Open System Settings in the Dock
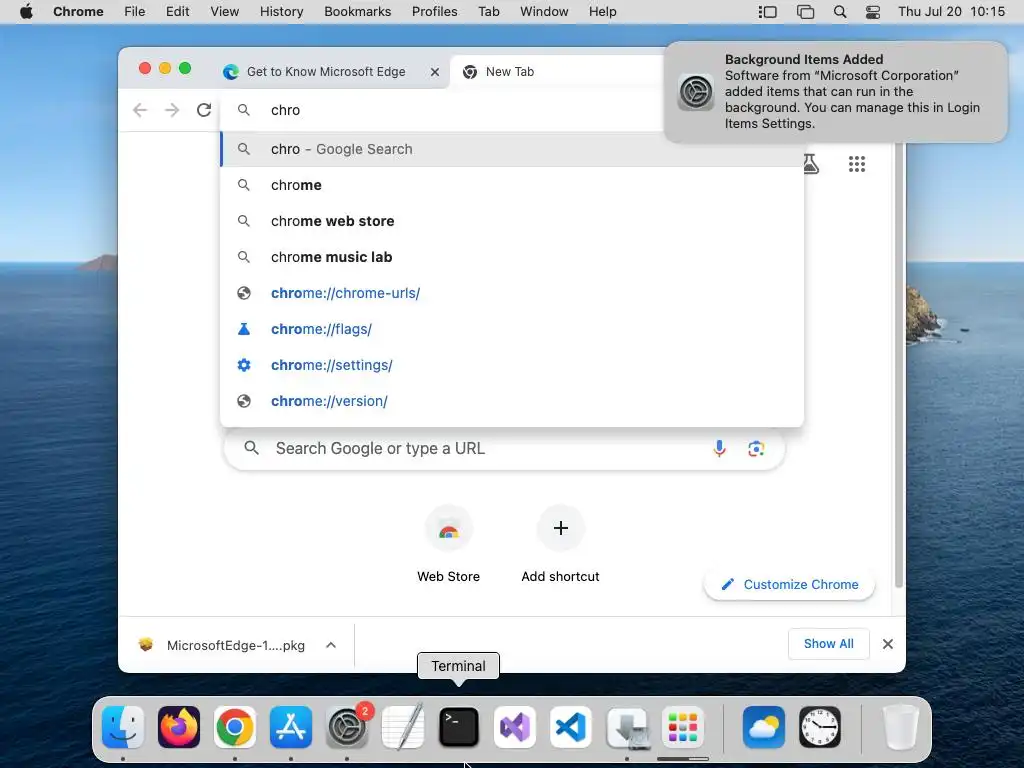This screenshot has width=1024, height=768. tap(347, 727)
